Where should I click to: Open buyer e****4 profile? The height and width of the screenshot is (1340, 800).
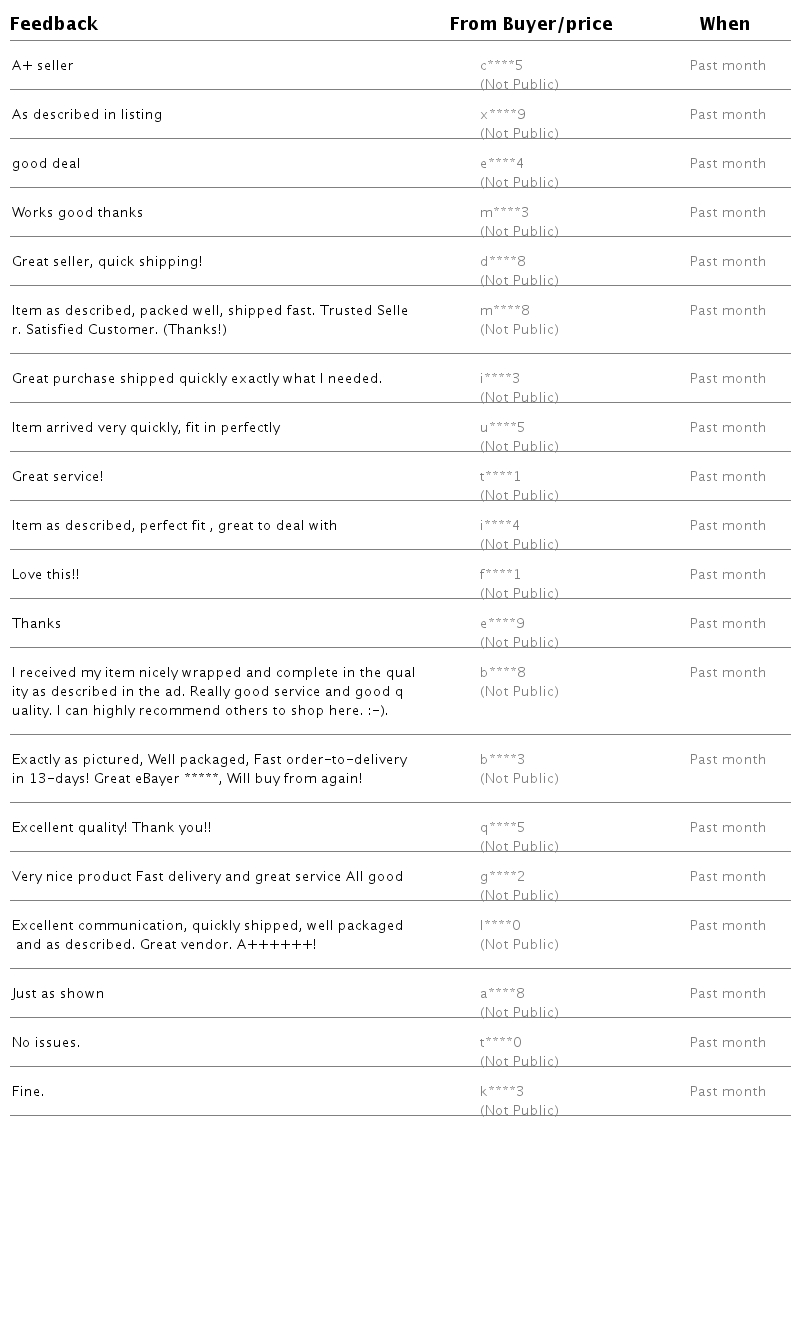(501, 164)
